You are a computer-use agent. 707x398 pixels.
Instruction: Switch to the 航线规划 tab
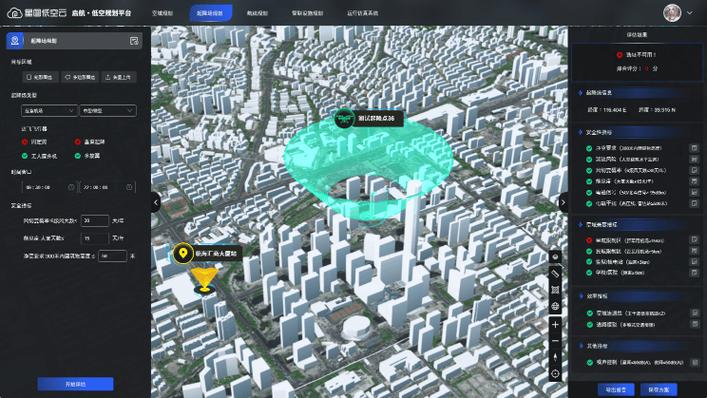click(x=257, y=13)
